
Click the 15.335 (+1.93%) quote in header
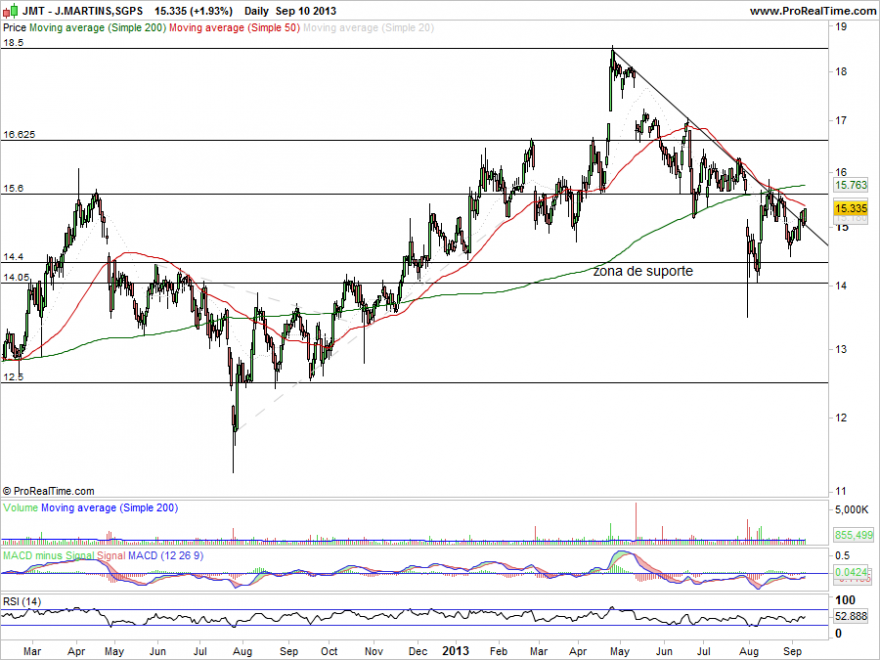194,11
